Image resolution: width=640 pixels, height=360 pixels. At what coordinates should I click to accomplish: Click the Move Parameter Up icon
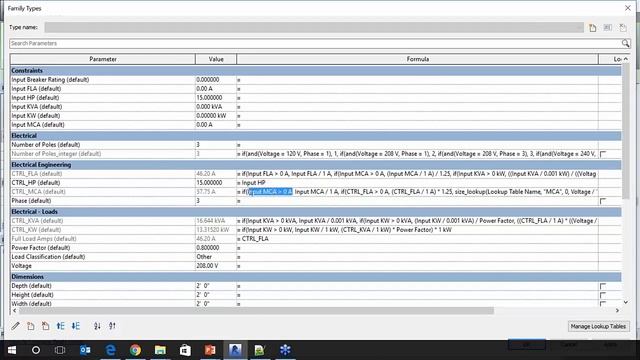(60, 326)
